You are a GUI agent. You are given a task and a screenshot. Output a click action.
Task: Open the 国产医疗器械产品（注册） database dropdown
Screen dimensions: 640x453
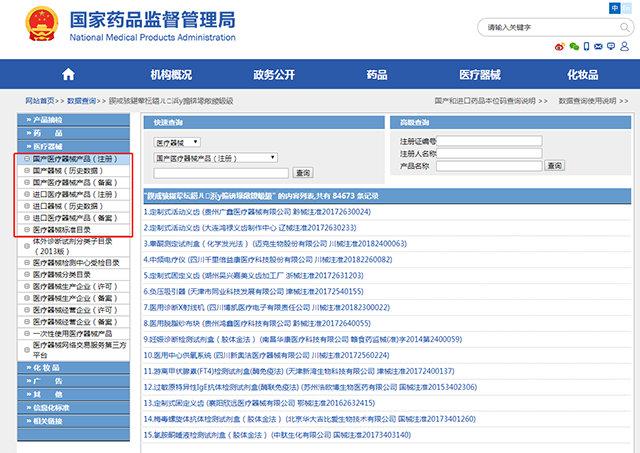(x=216, y=158)
